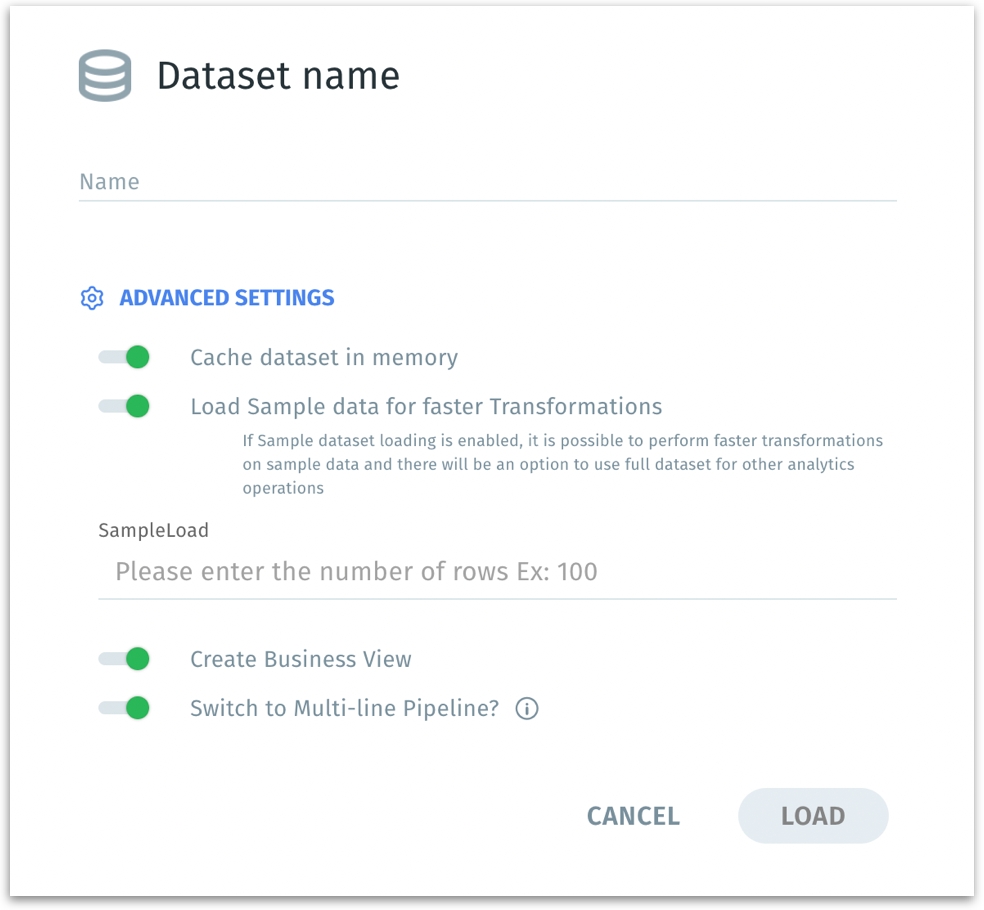The image size is (984, 910).
Task: Collapse the ADVANCED SETTINGS section
Action: coord(227,298)
